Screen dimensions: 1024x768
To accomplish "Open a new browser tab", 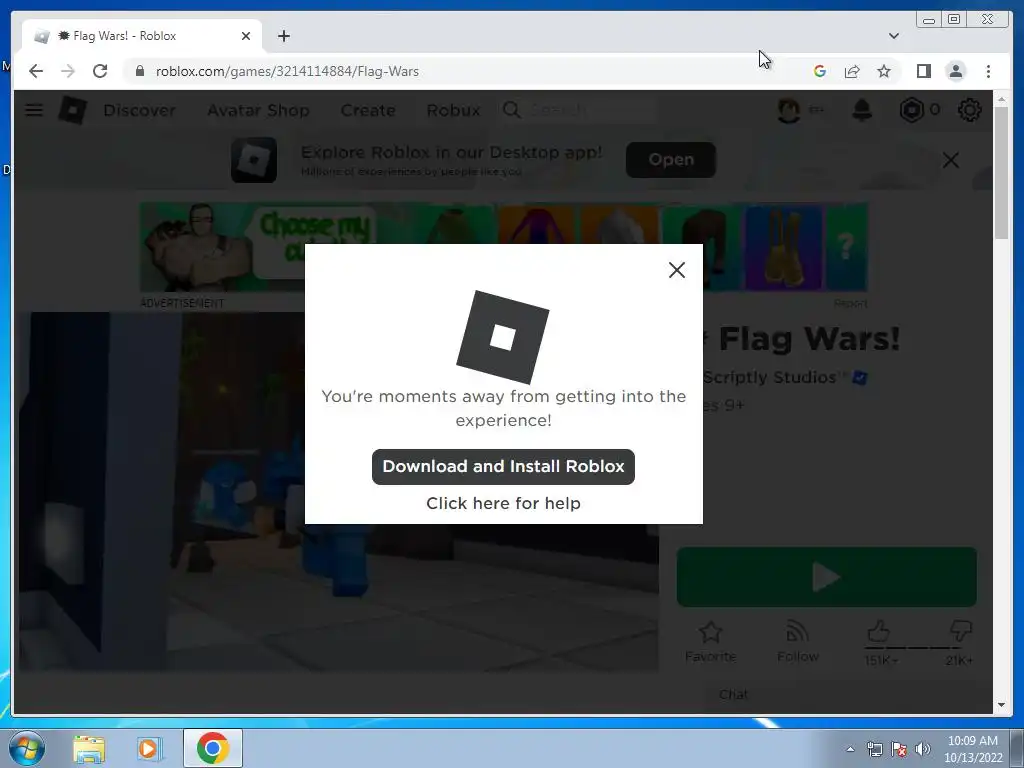I will pyautogui.click(x=283, y=36).
